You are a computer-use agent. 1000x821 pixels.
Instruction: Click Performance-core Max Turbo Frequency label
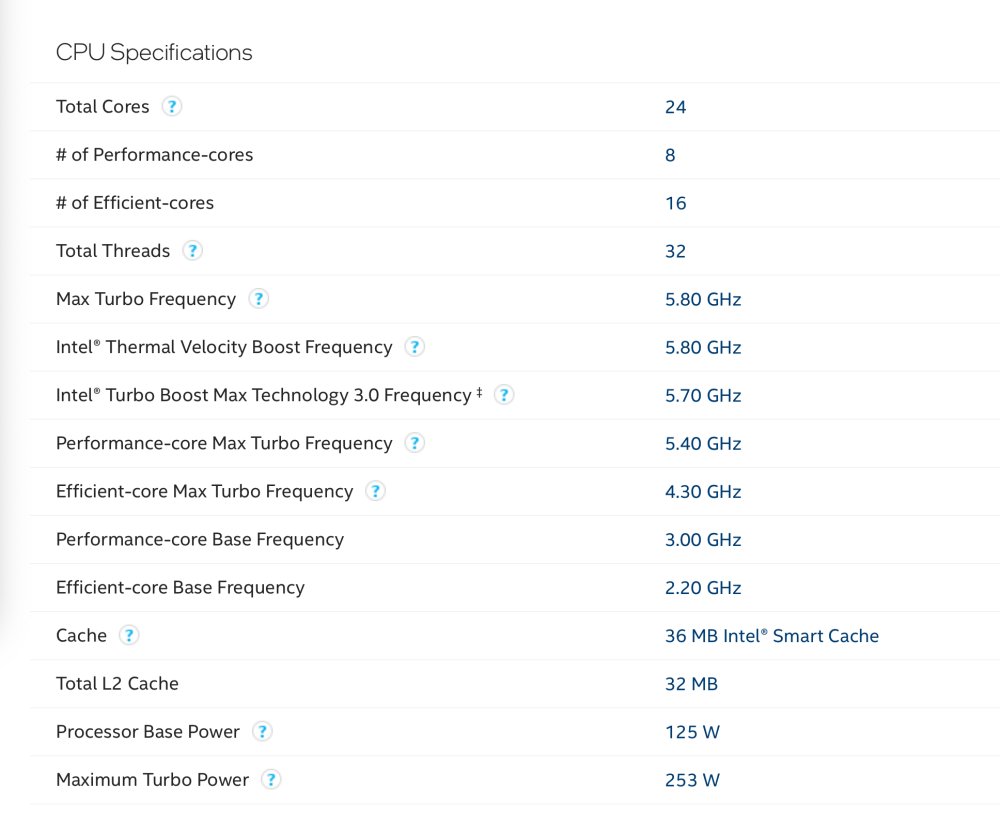tap(224, 443)
